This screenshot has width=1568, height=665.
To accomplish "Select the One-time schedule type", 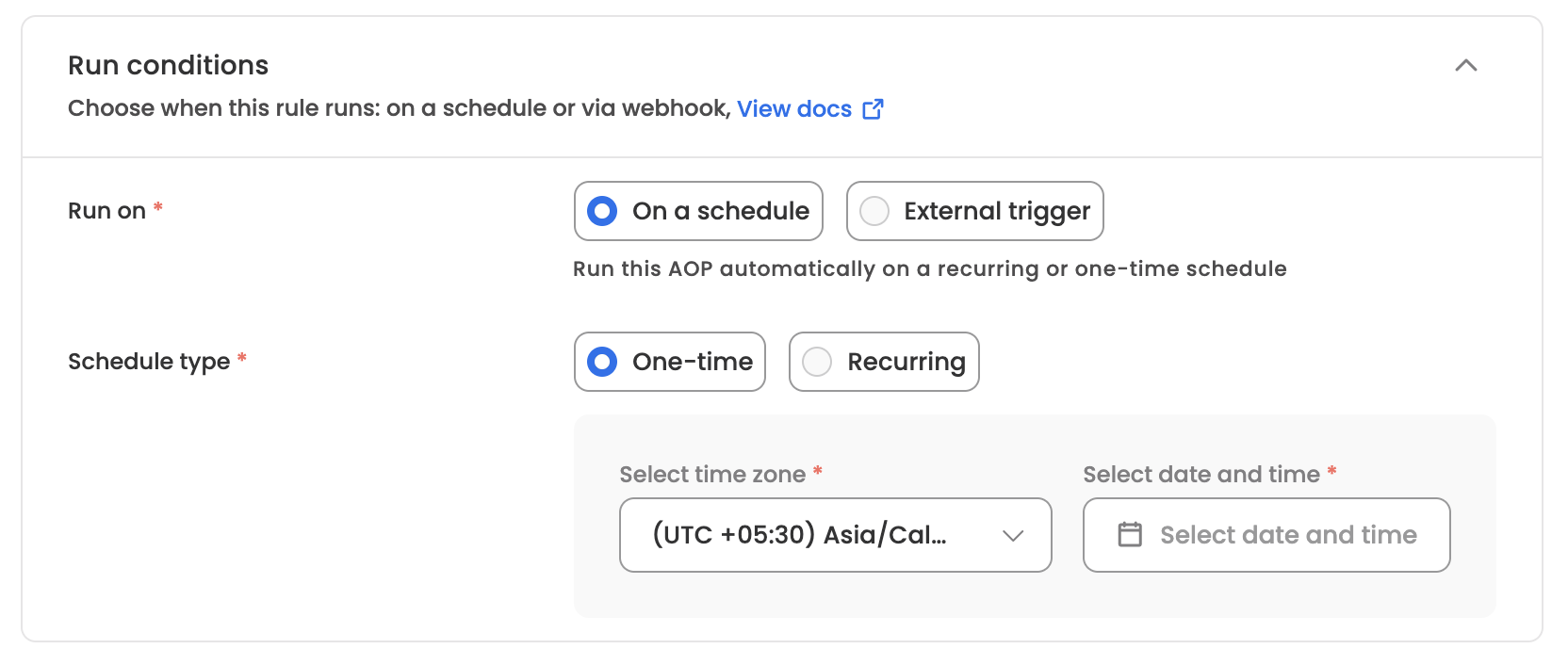I will coord(670,362).
